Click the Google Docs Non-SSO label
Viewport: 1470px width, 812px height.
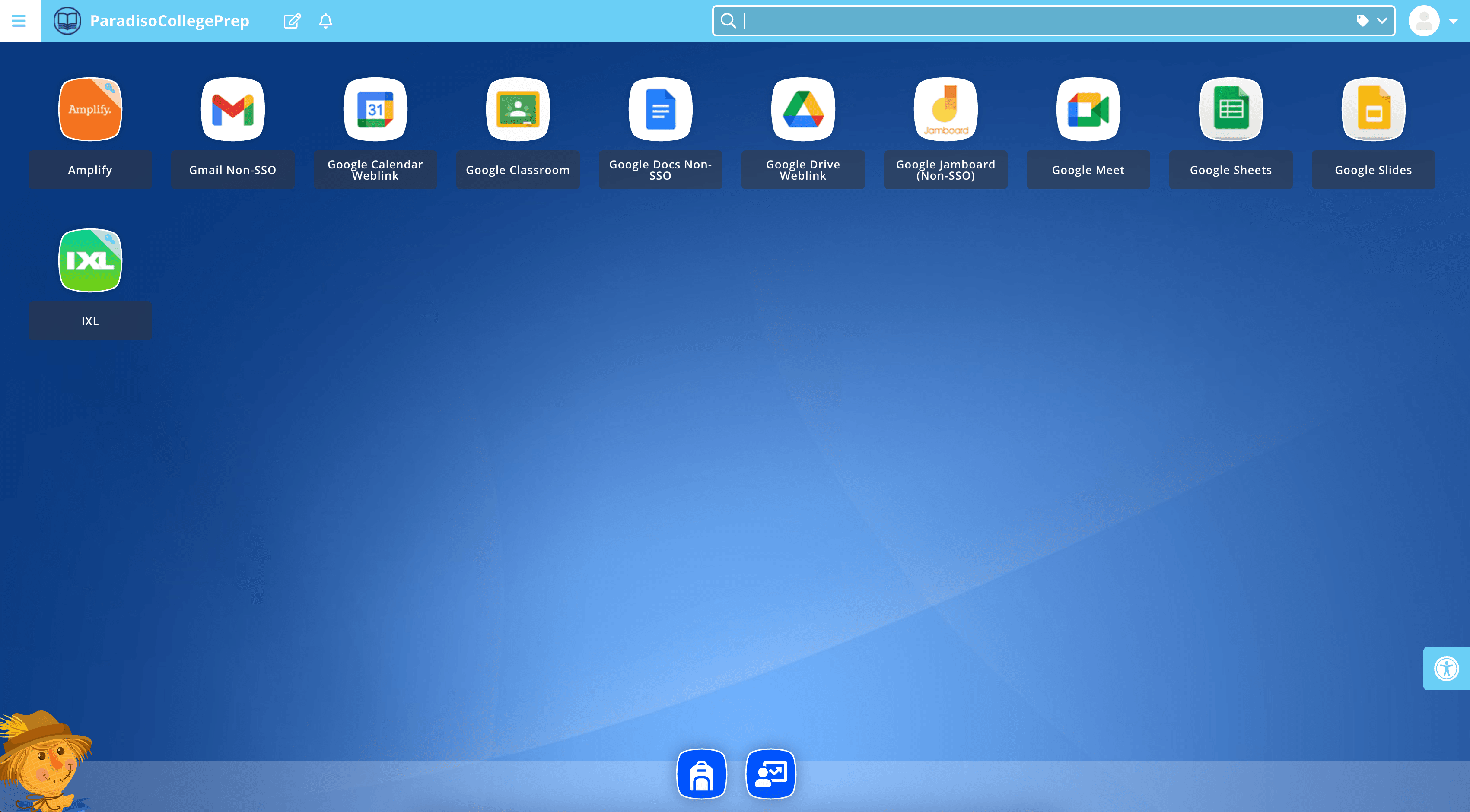pyautogui.click(x=660, y=170)
